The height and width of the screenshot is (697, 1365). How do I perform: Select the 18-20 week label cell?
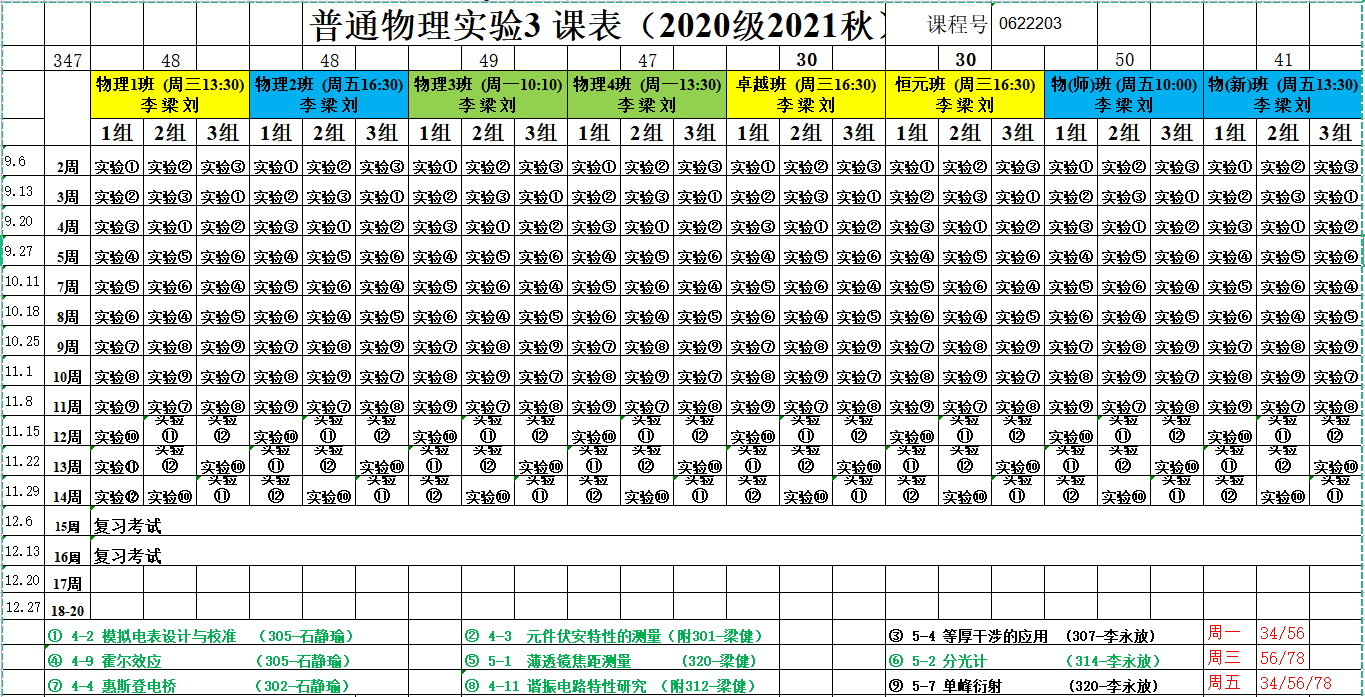pyautogui.click(x=67, y=610)
